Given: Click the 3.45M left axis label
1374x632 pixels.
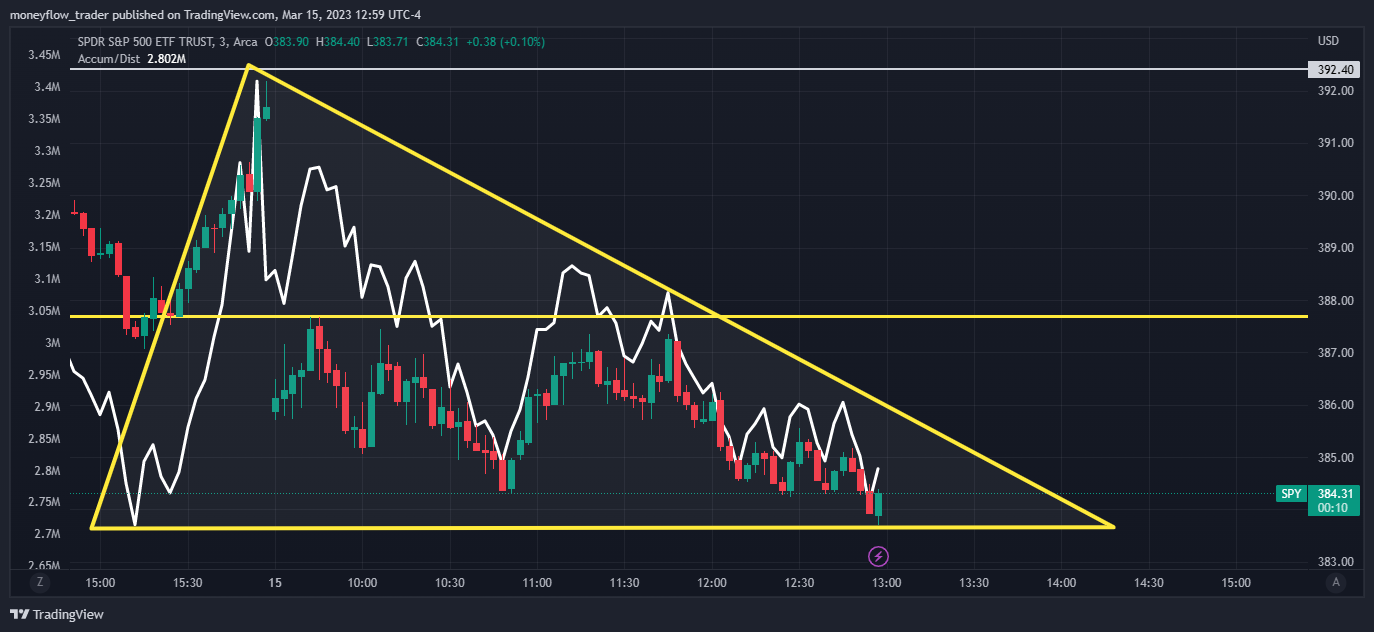Looking at the screenshot, I should 46,55.
